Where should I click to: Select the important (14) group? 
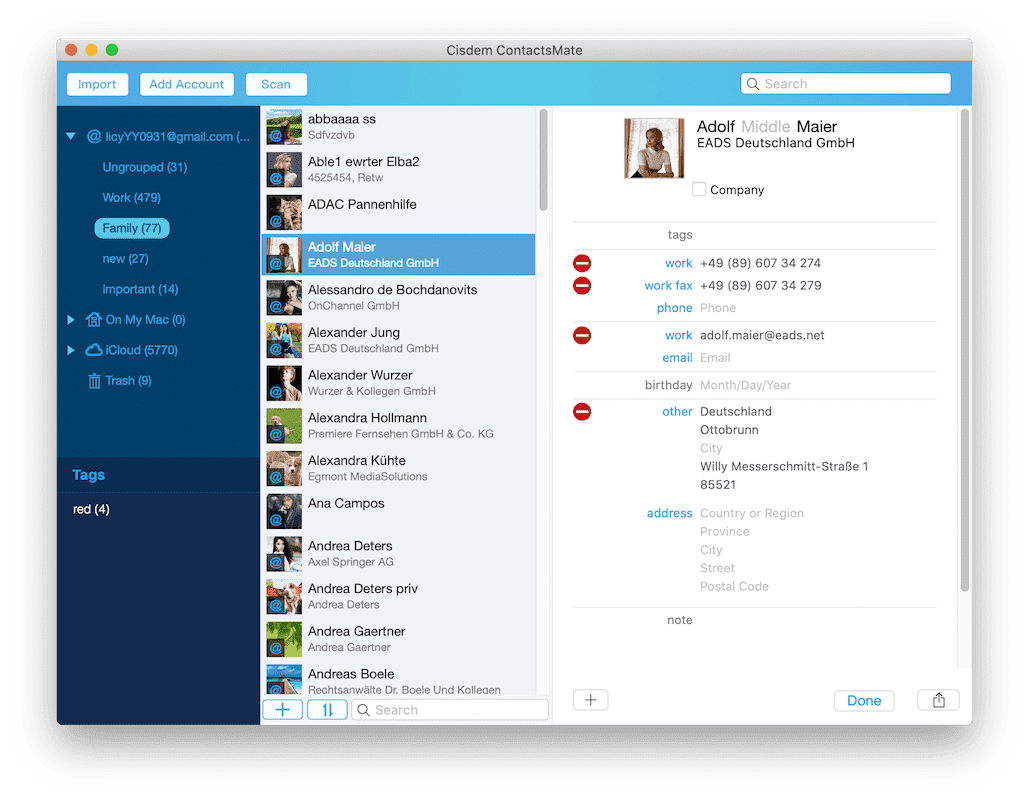(140, 289)
